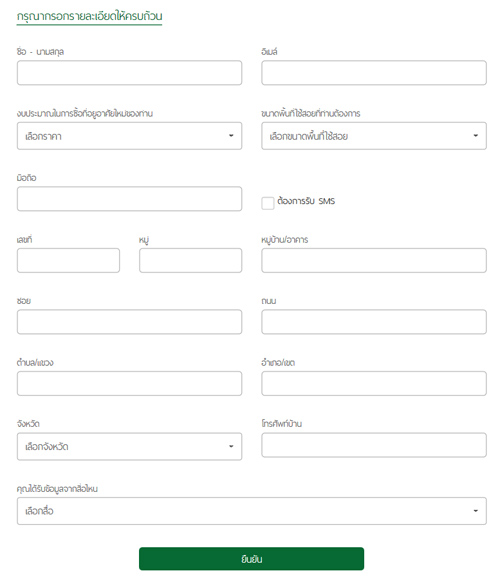Click the green ยืนยัน confirm button
500x582 pixels.
click(x=251, y=559)
